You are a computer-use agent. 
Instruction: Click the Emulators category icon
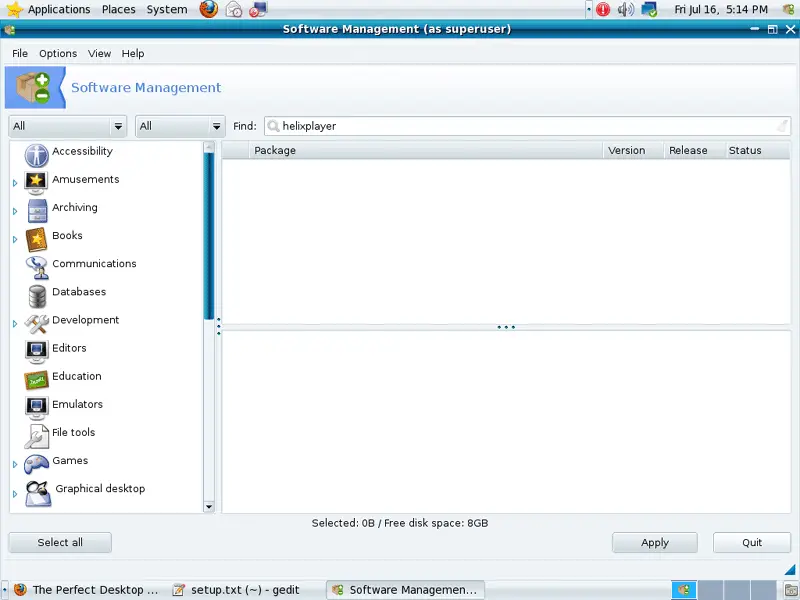pyautogui.click(x=36, y=408)
